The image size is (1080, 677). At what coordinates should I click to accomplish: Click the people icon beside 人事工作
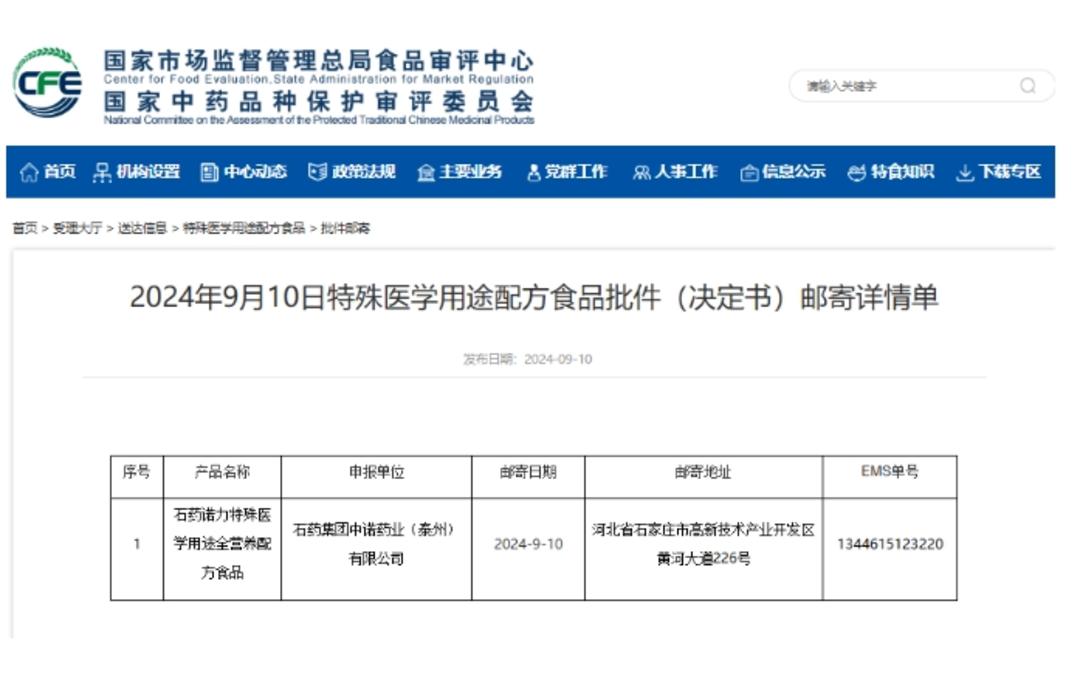641,173
